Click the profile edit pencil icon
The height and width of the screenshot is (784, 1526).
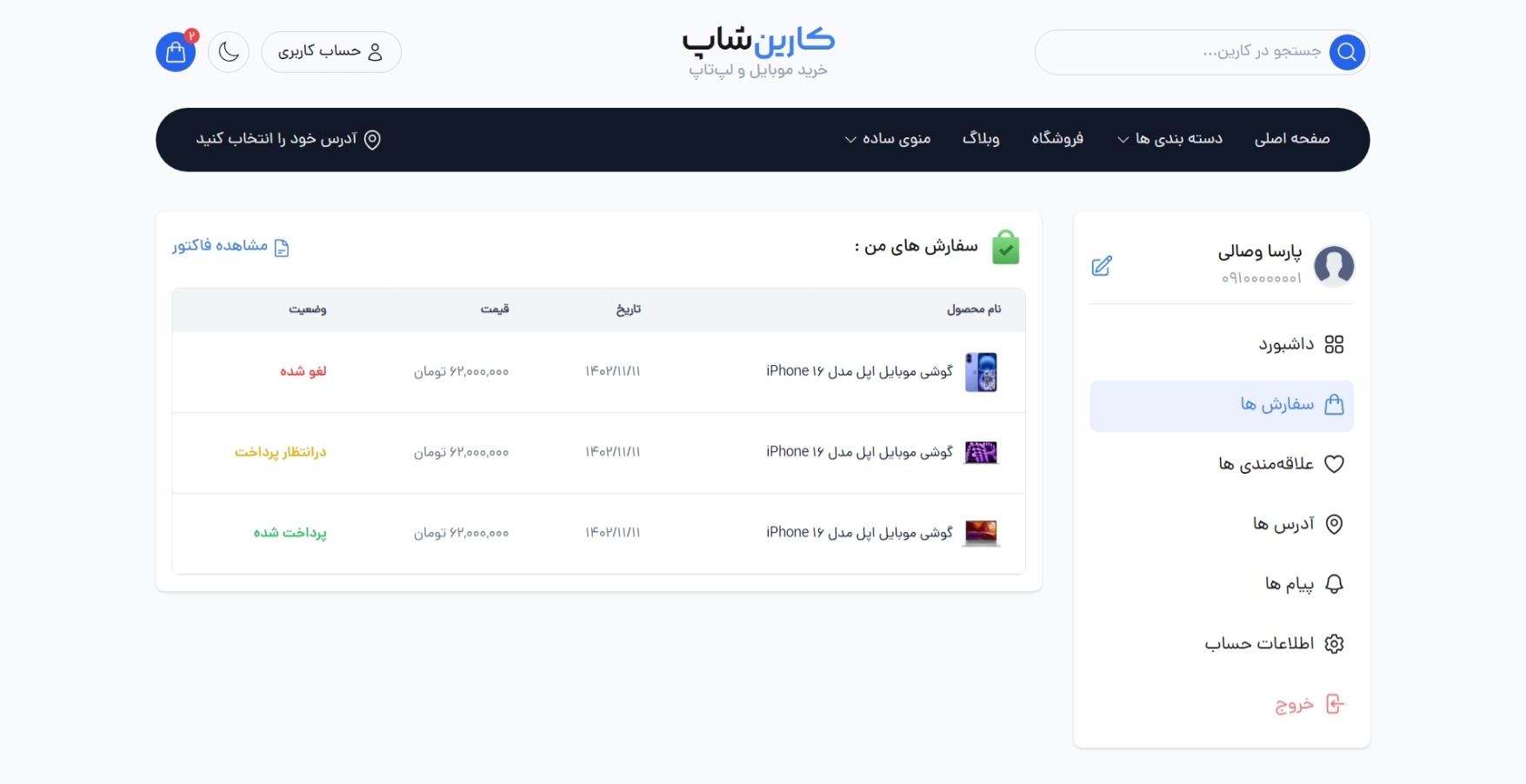click(x=1102, y=266)
